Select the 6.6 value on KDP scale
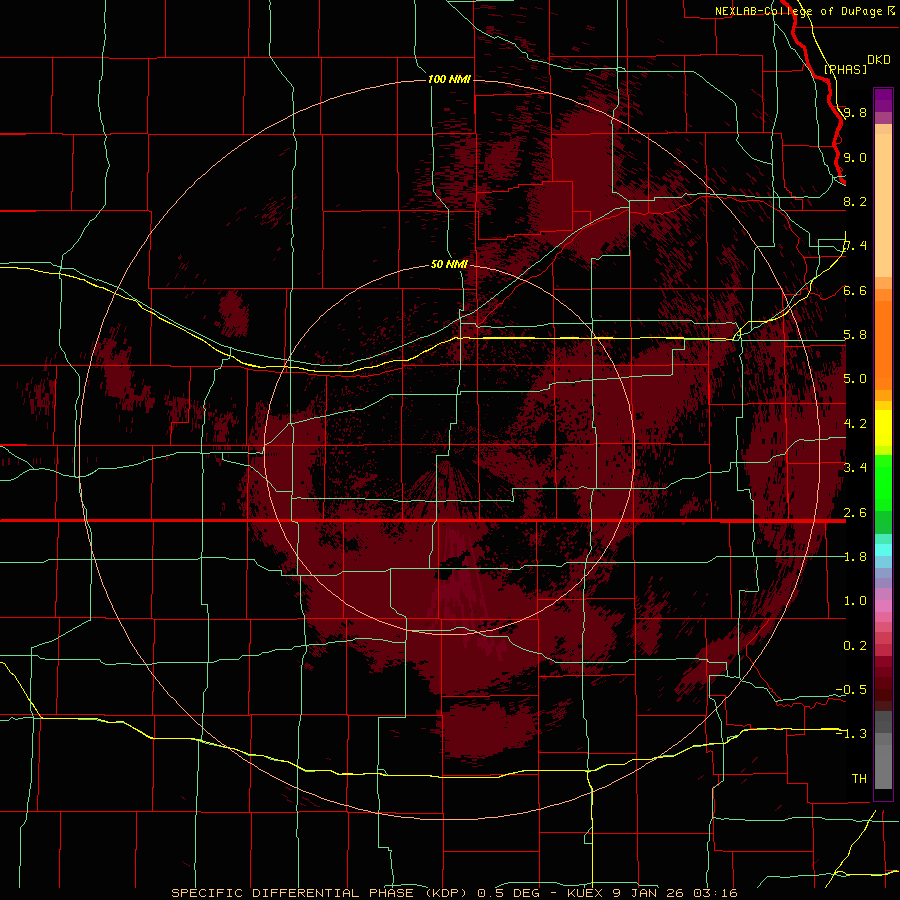Viewport: 900px width, 900px height. (x=855, y=290)
